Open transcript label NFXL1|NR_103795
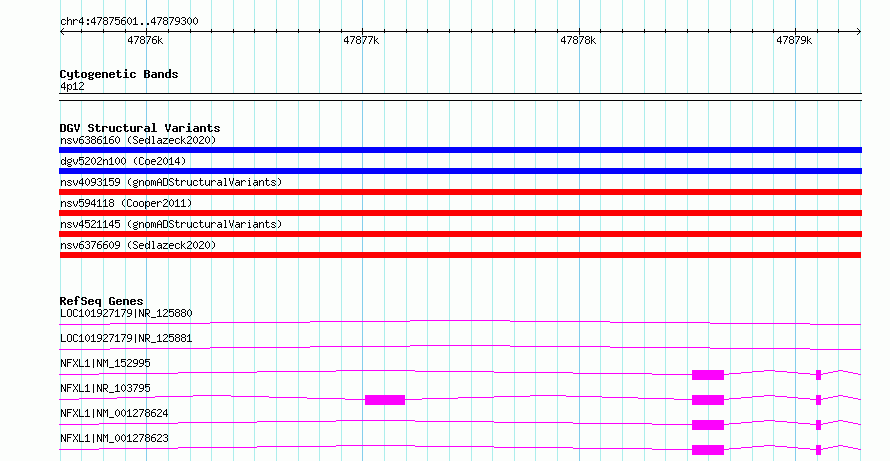 click(x=105, y=388)
